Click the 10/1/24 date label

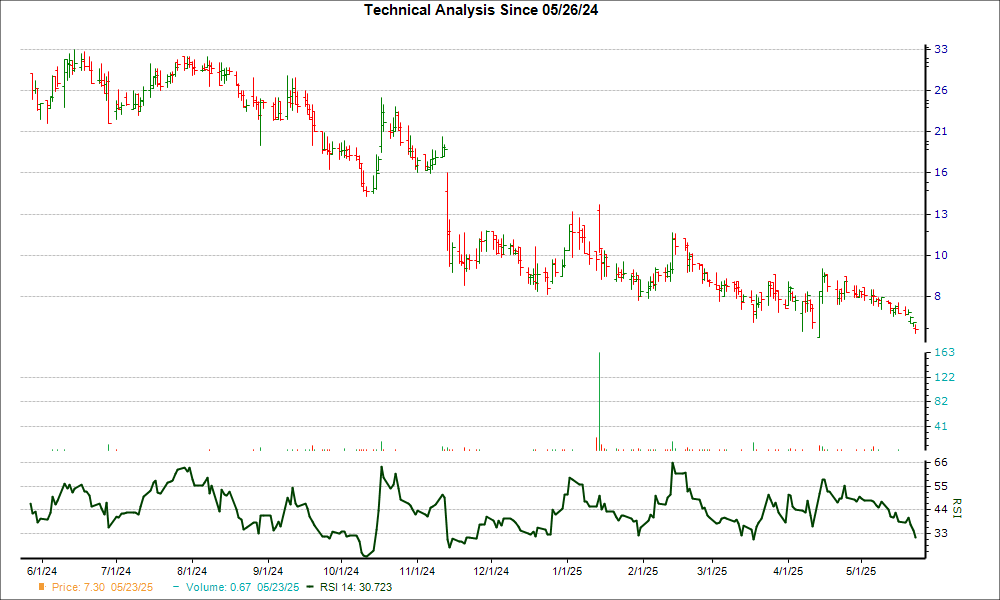[341, 571]
